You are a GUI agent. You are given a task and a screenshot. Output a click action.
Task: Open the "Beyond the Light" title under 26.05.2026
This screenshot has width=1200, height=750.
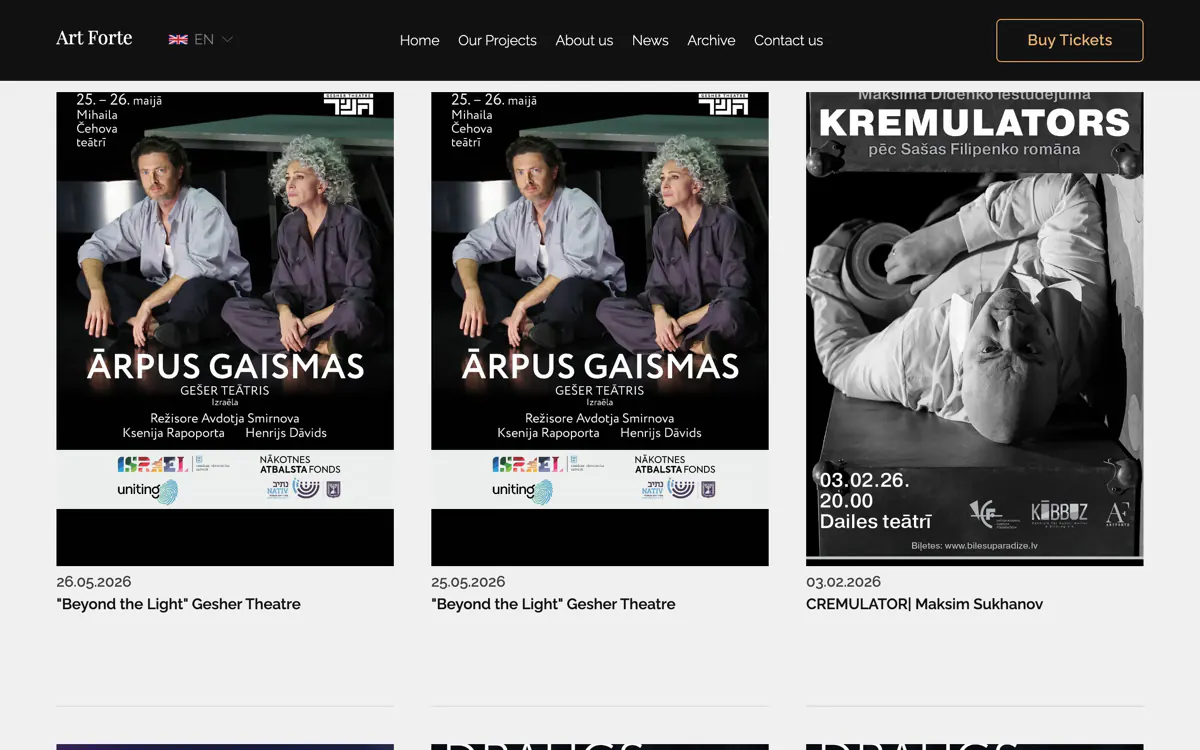tap(178, 604)
